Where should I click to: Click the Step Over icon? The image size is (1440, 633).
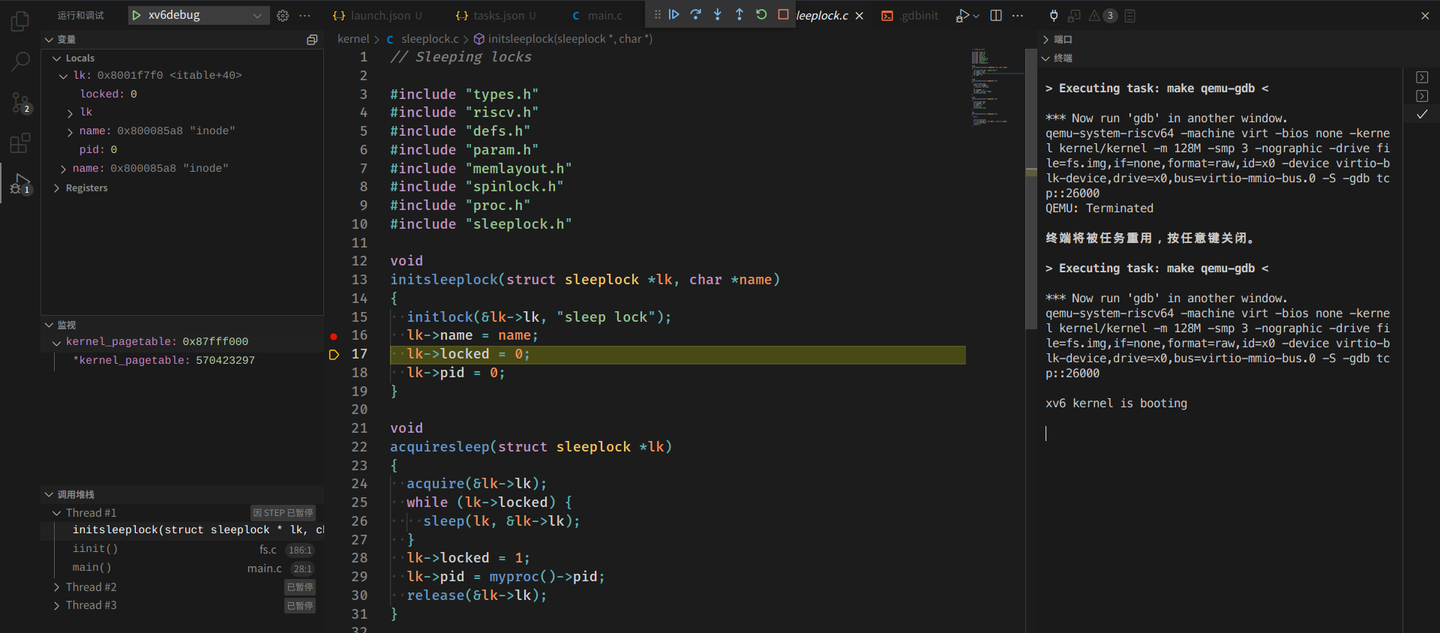pyautogui.click(x=696, y=14)
